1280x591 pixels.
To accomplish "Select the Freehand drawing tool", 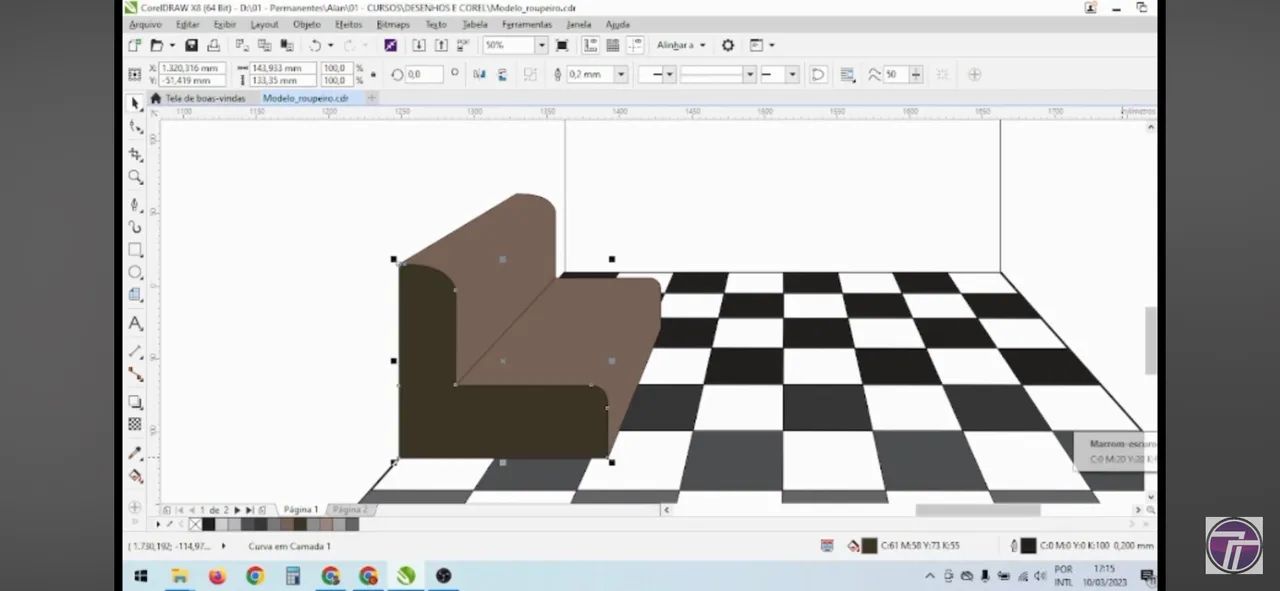I will pyautogui.click(x=135, y=204).
